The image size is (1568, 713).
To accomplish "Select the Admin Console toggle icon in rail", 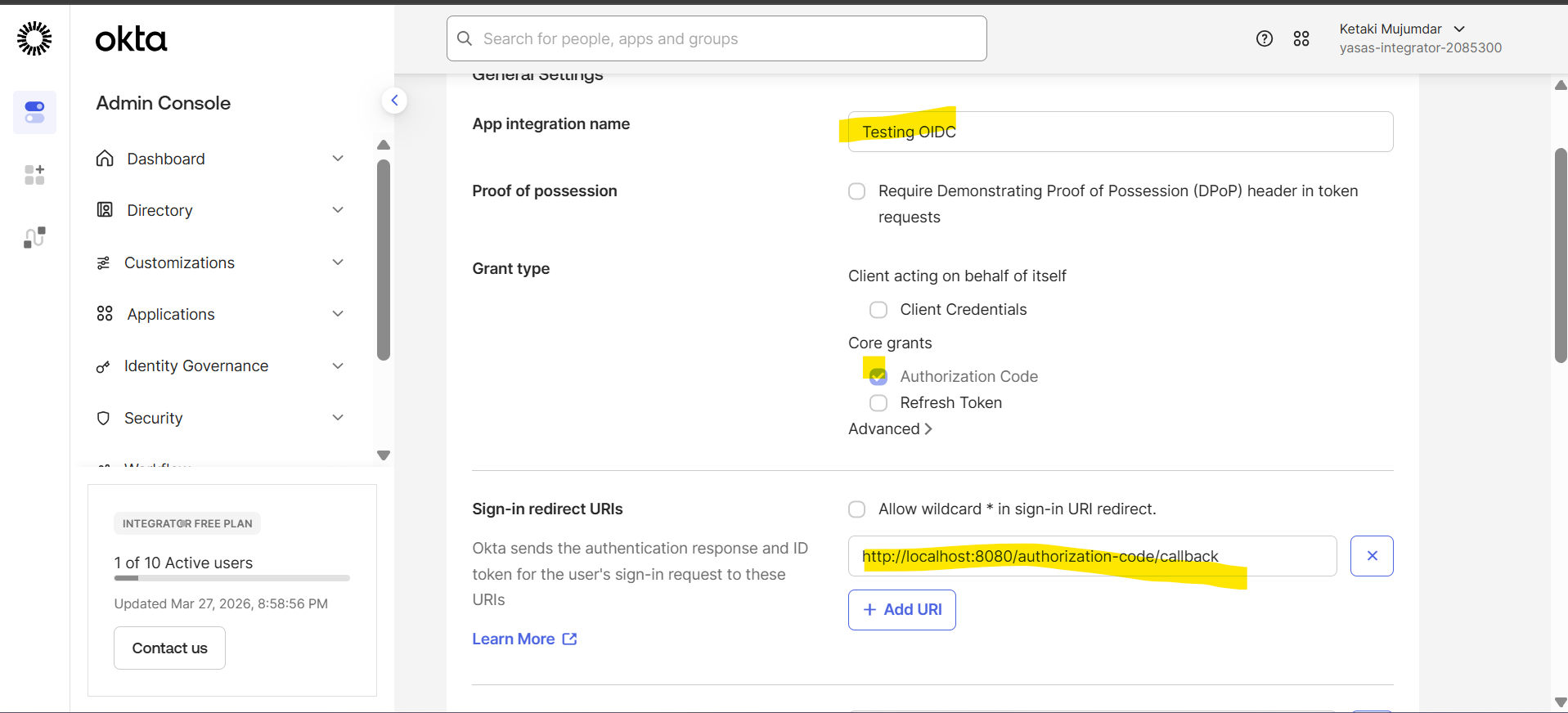I will (x=34, y=112).
